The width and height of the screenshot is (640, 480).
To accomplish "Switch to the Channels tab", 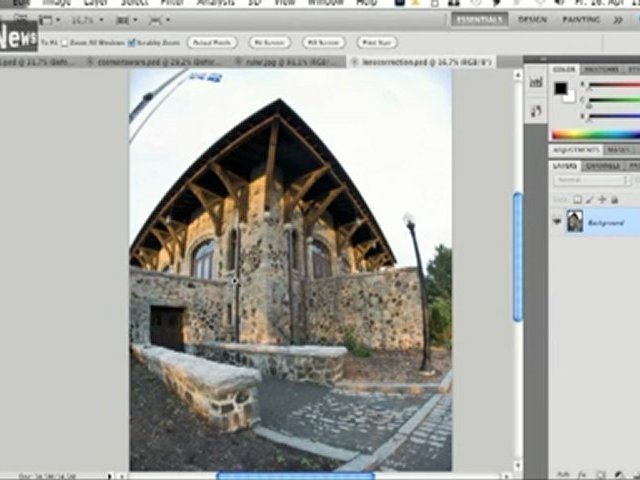I will click(x=602, y=166).
